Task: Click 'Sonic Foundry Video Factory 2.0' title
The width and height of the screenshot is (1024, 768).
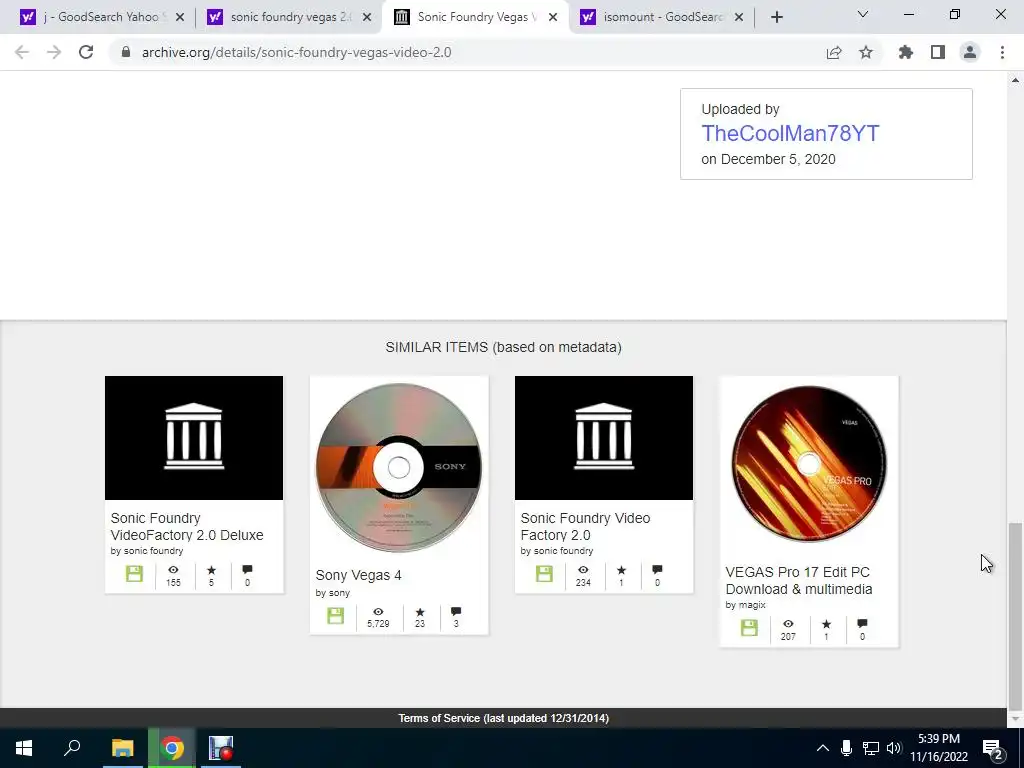Action: [585, 526]
